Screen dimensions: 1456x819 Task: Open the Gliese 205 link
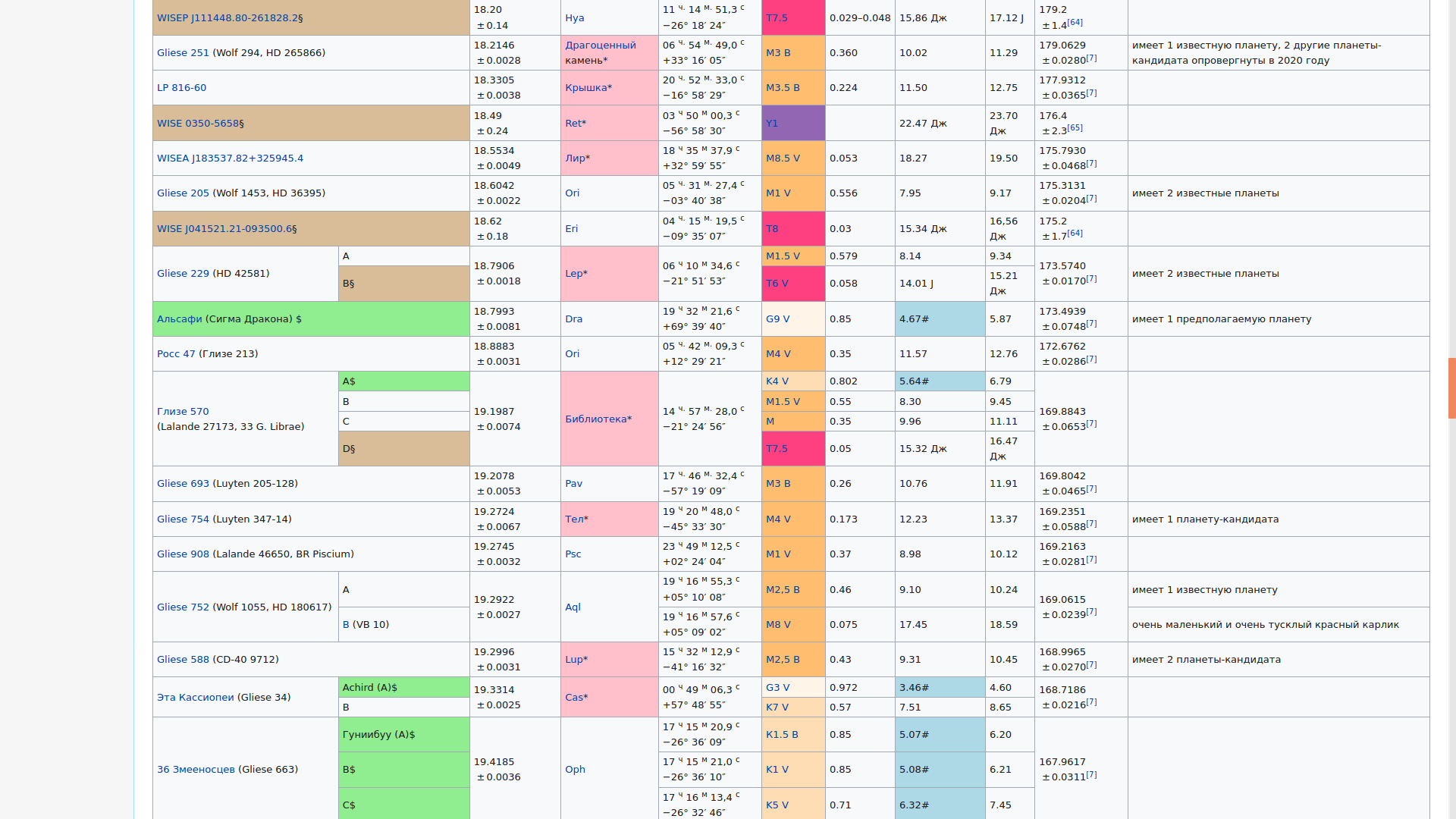pyautogui.click(x=183, y=193)
